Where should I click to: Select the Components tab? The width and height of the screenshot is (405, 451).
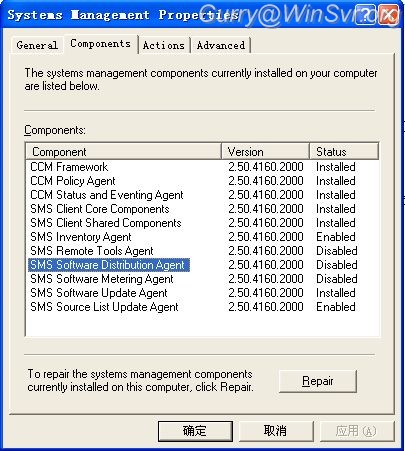(101, 44)
